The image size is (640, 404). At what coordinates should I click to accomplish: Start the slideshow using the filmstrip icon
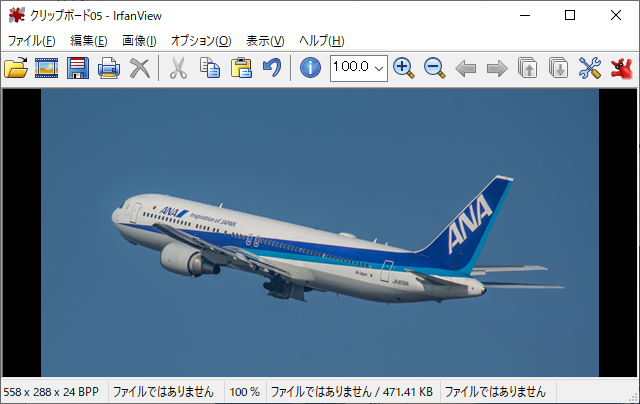click(47, 68)
